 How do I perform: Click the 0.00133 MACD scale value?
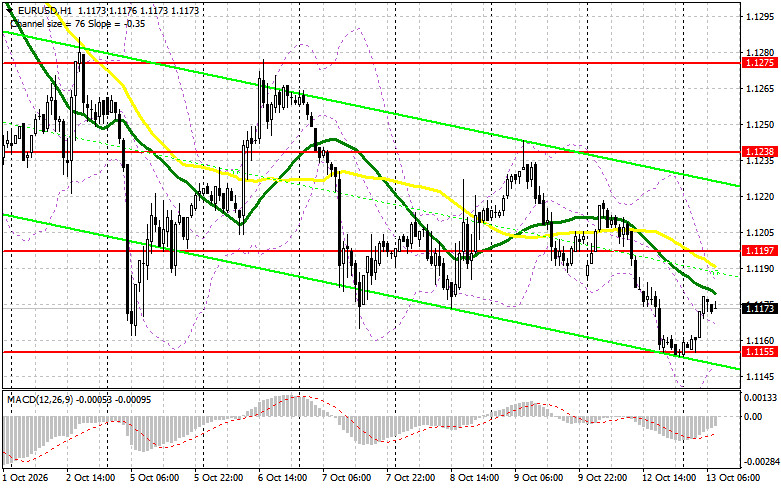coord(760,397)
